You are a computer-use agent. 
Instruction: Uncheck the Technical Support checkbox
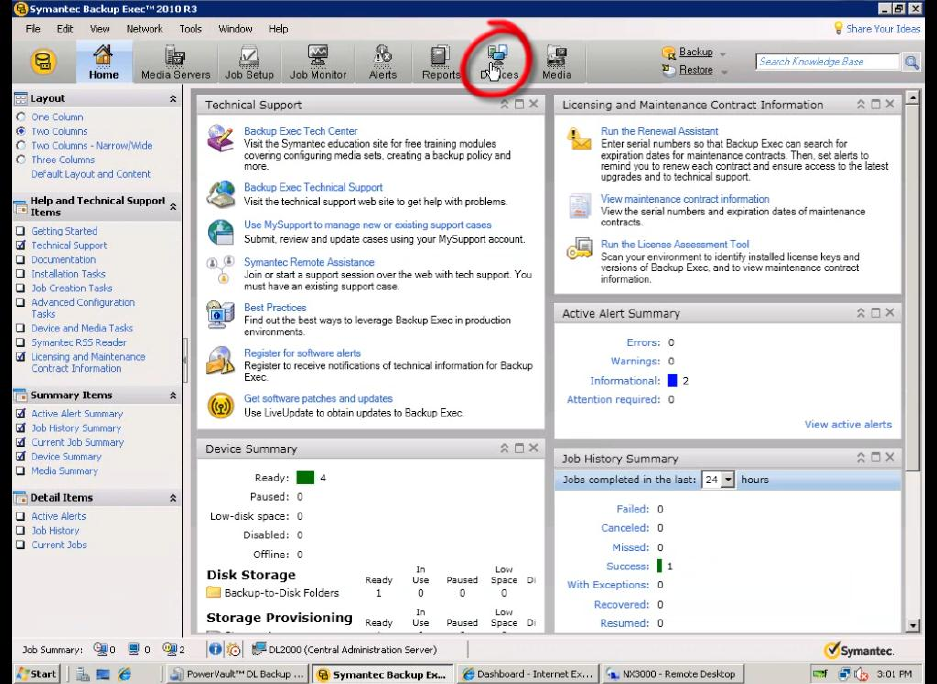pos(21,245)
